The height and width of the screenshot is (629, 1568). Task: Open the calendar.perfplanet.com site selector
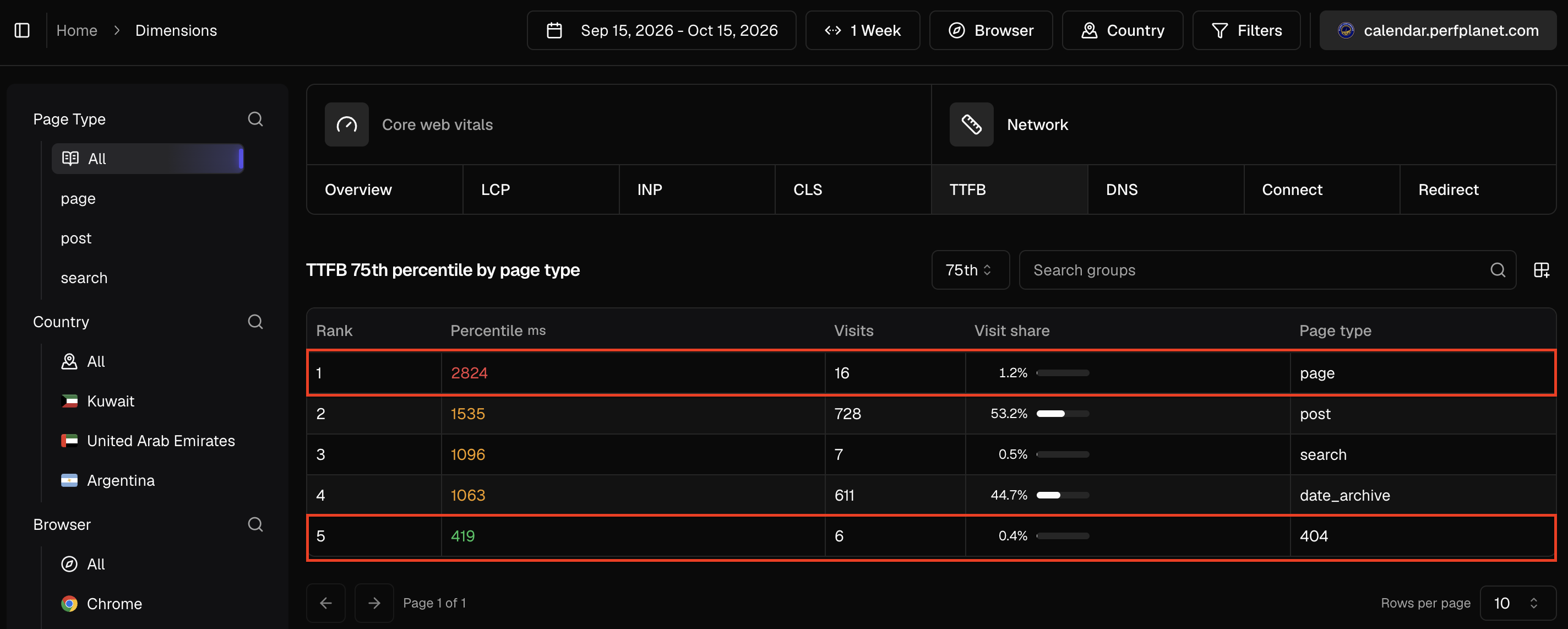point(1438,30)
